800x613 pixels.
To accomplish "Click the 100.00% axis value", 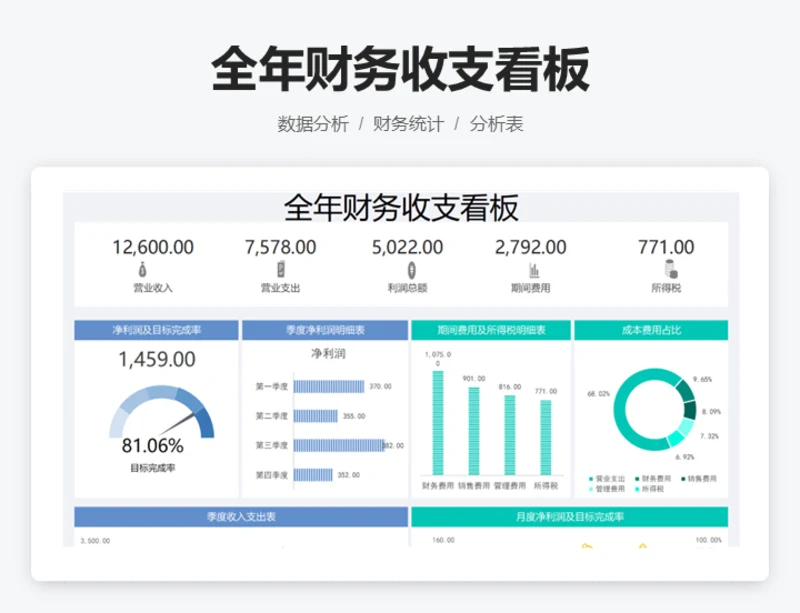I will point(709,540).
